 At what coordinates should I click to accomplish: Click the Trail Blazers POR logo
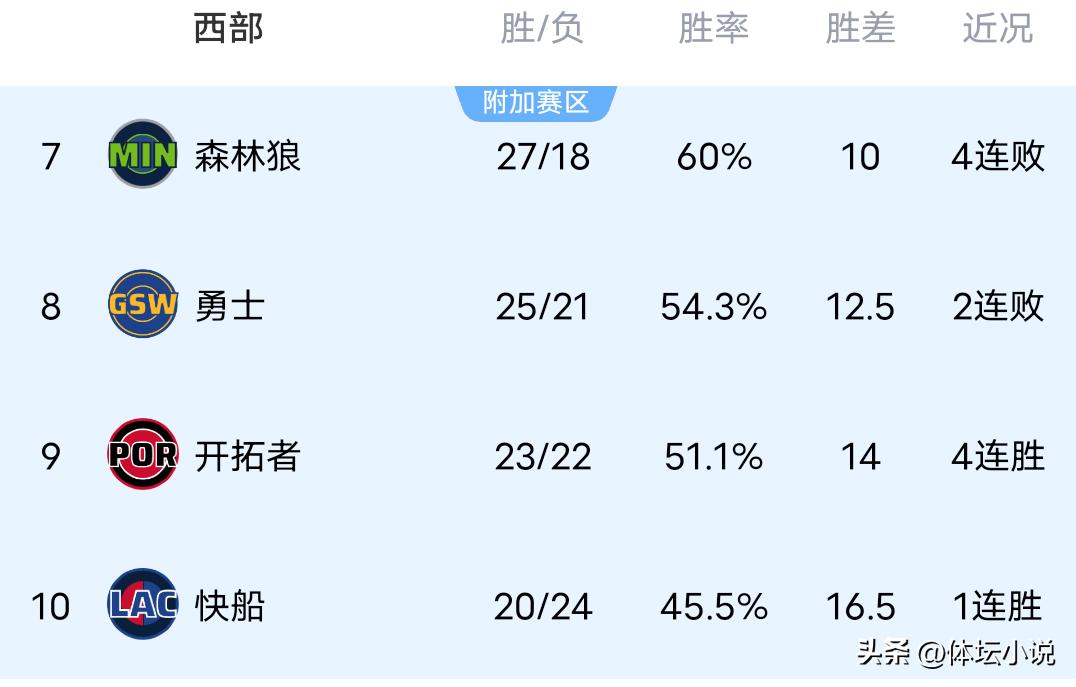pyautogui.click(x=142, y=455)
